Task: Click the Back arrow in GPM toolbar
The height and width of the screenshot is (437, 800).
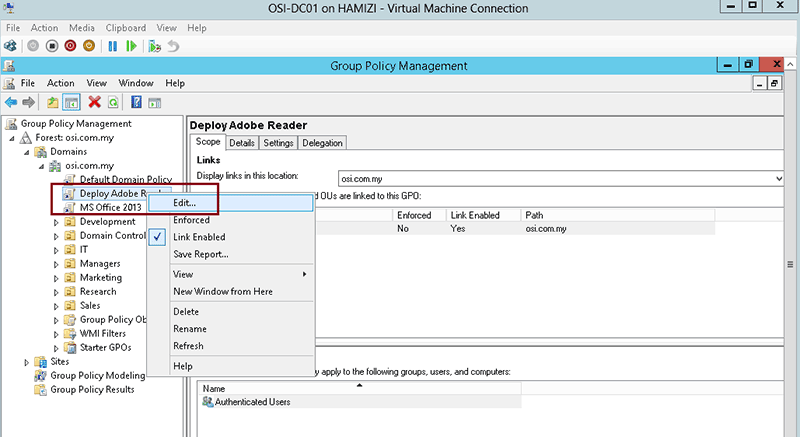Action: click(x=11, y=102)
